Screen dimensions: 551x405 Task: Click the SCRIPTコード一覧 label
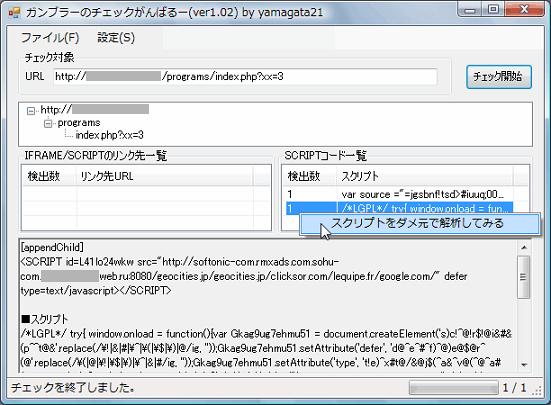pos(325,155)
